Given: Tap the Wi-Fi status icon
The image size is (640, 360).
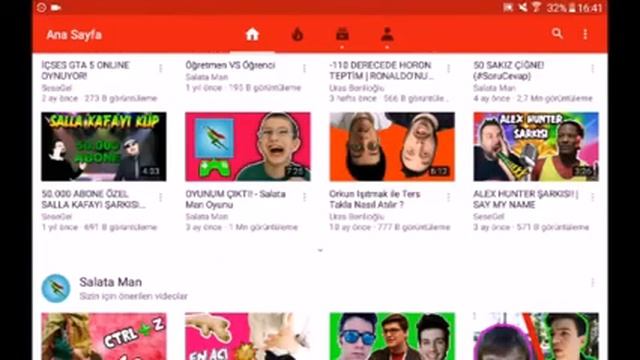Looking at the screenshot, I should point(536,7).
